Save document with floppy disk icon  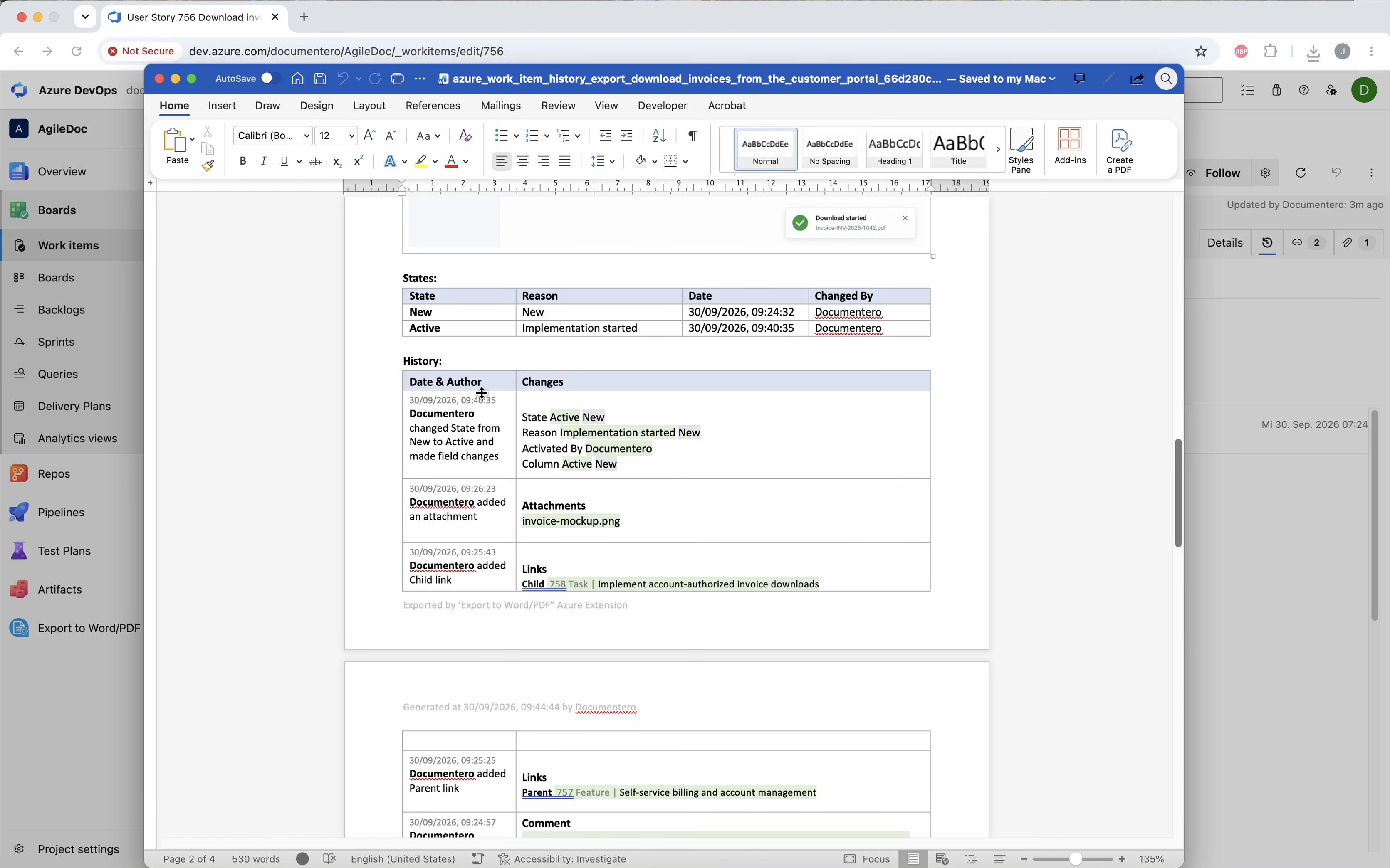(321, 79)
